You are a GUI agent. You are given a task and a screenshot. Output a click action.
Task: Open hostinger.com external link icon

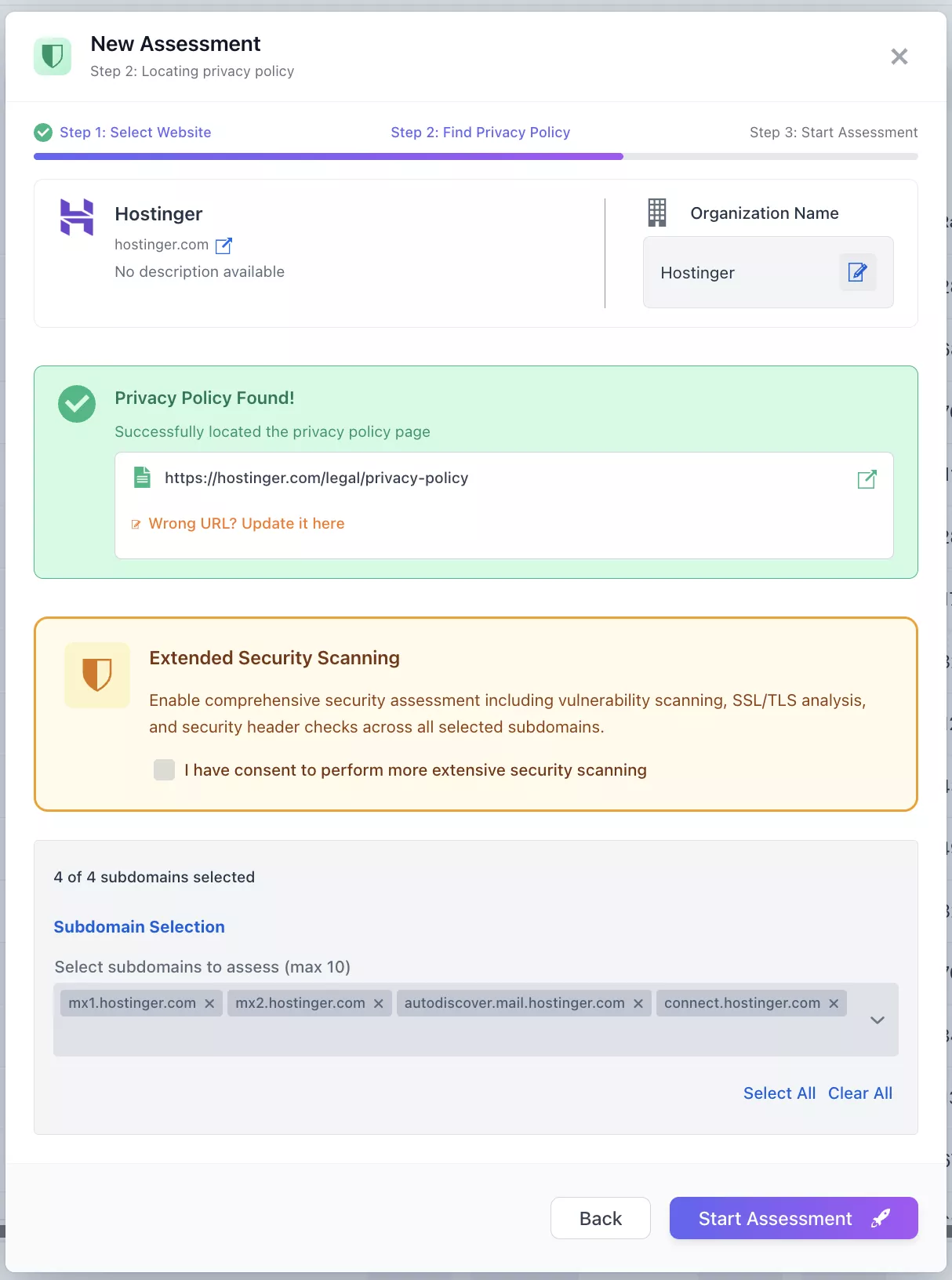[x=223, y=245]
